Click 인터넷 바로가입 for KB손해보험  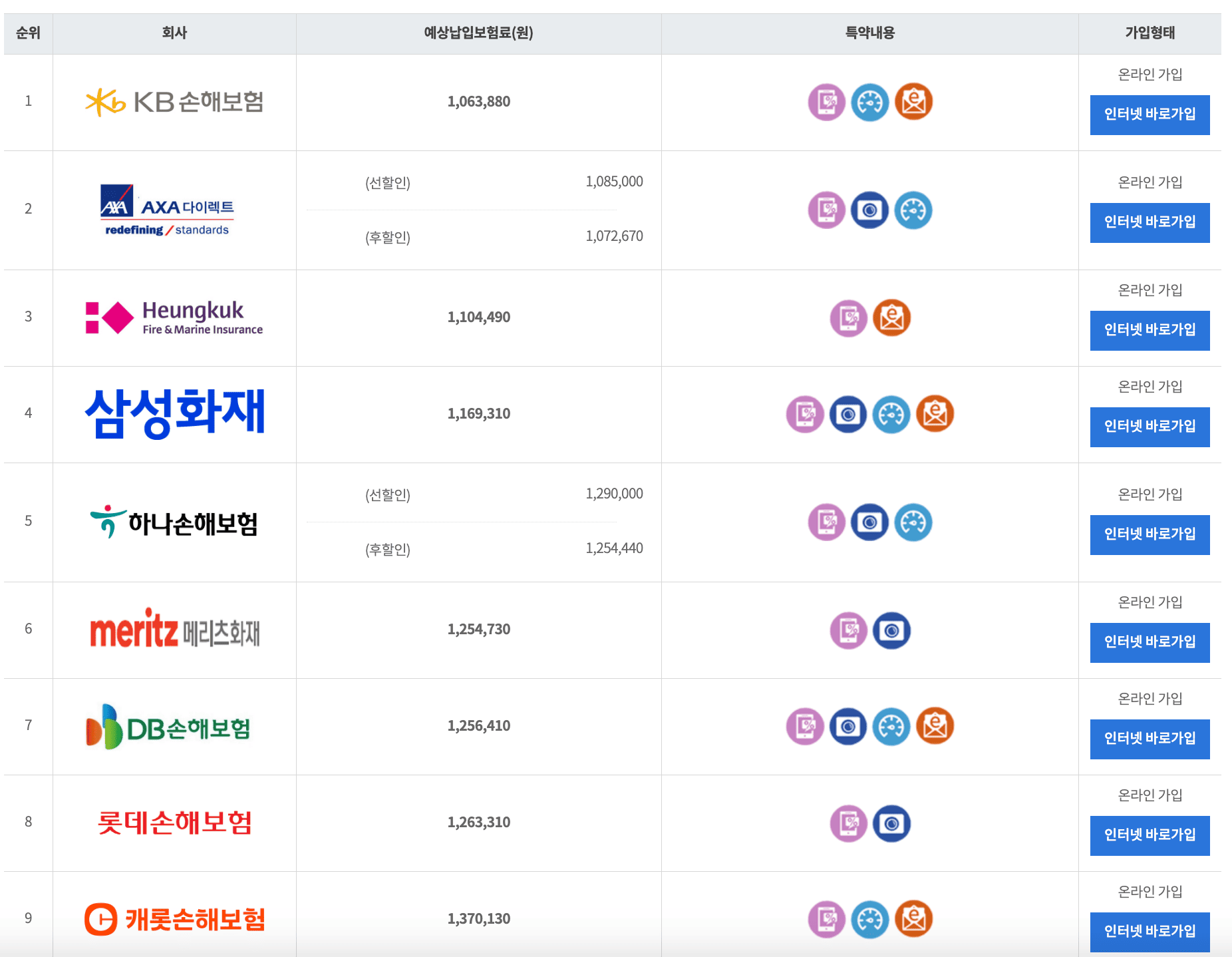click(x=1150, y=115)
